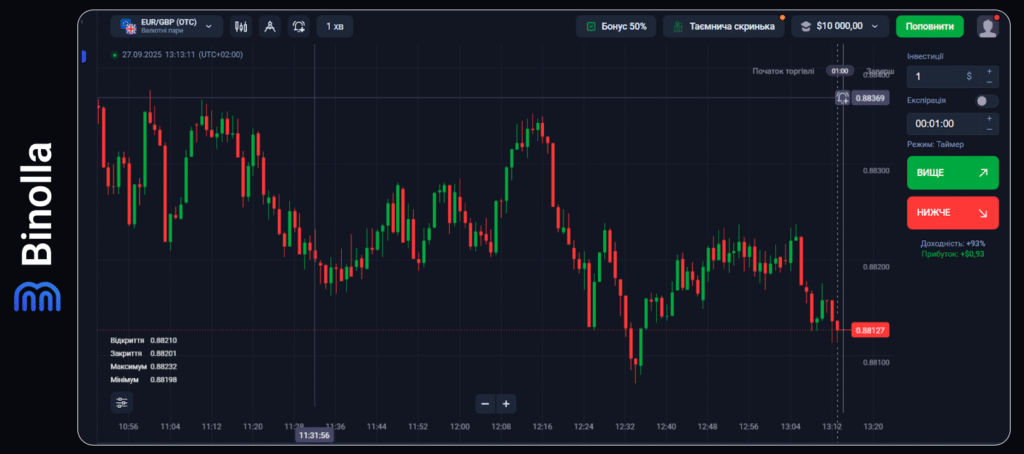The image size is (1024, 454).
Task: Increase expiration time with plus stepper
Action: tap(990, 119)
